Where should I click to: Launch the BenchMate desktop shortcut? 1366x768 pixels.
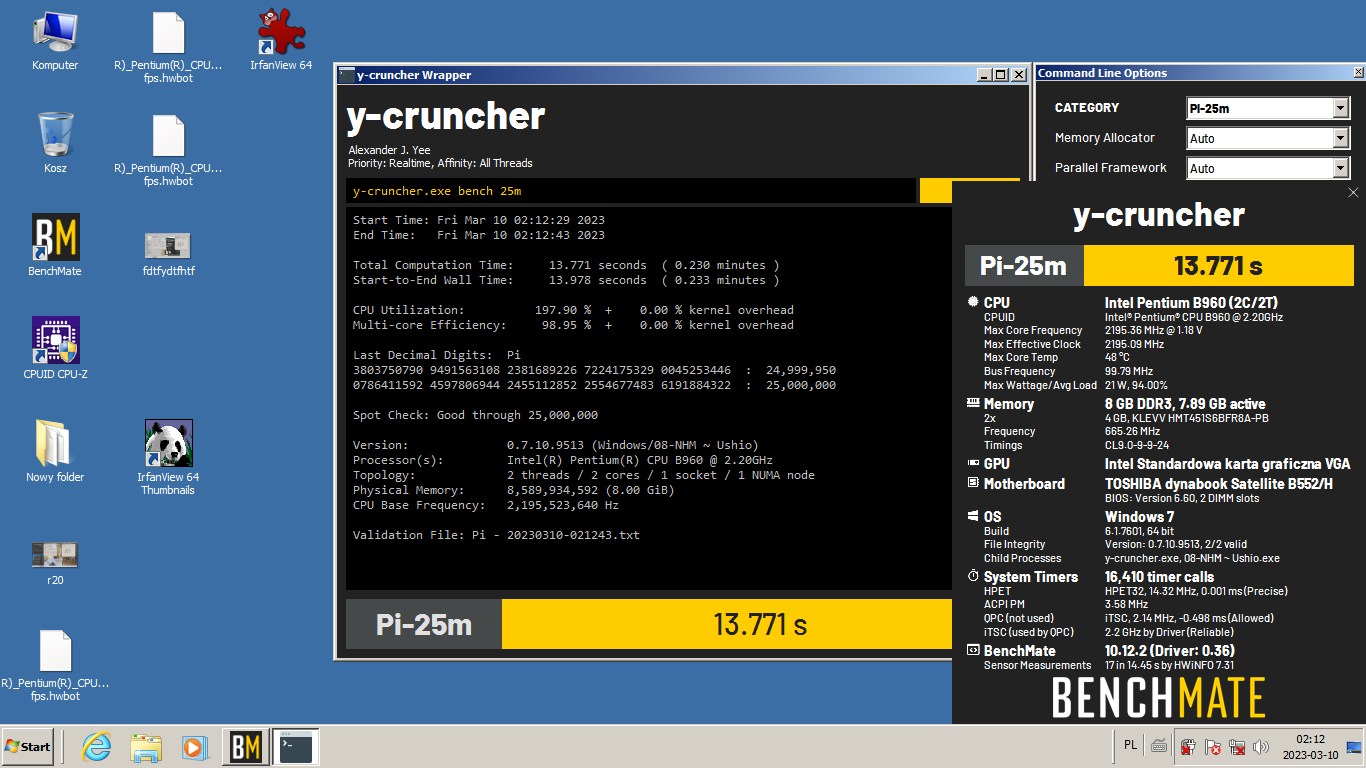point(55,245)
